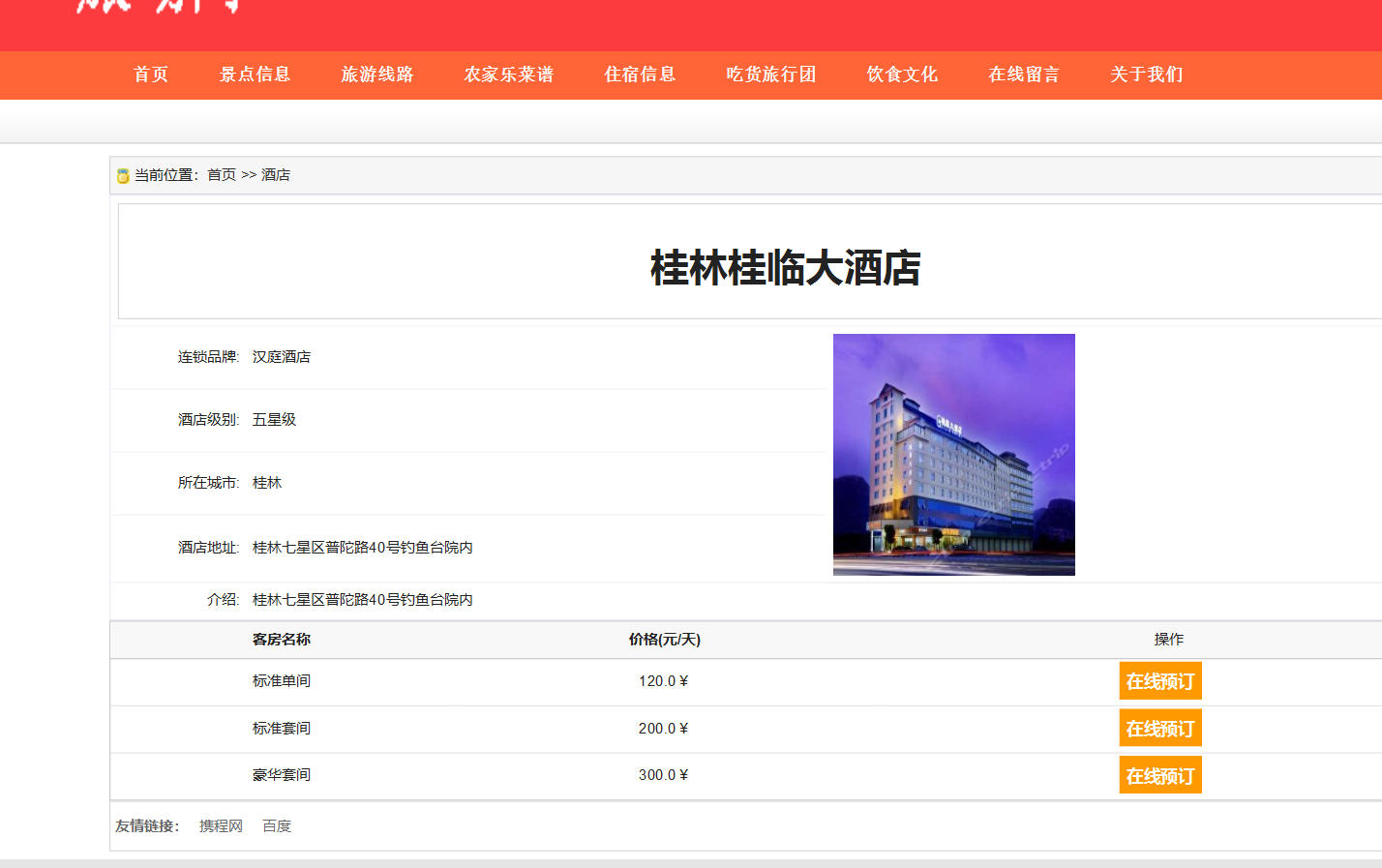The width and height of the screenshot is (1382, 868).
Task: Open the 饮食文化 menu item
Action: pos(902,75)
